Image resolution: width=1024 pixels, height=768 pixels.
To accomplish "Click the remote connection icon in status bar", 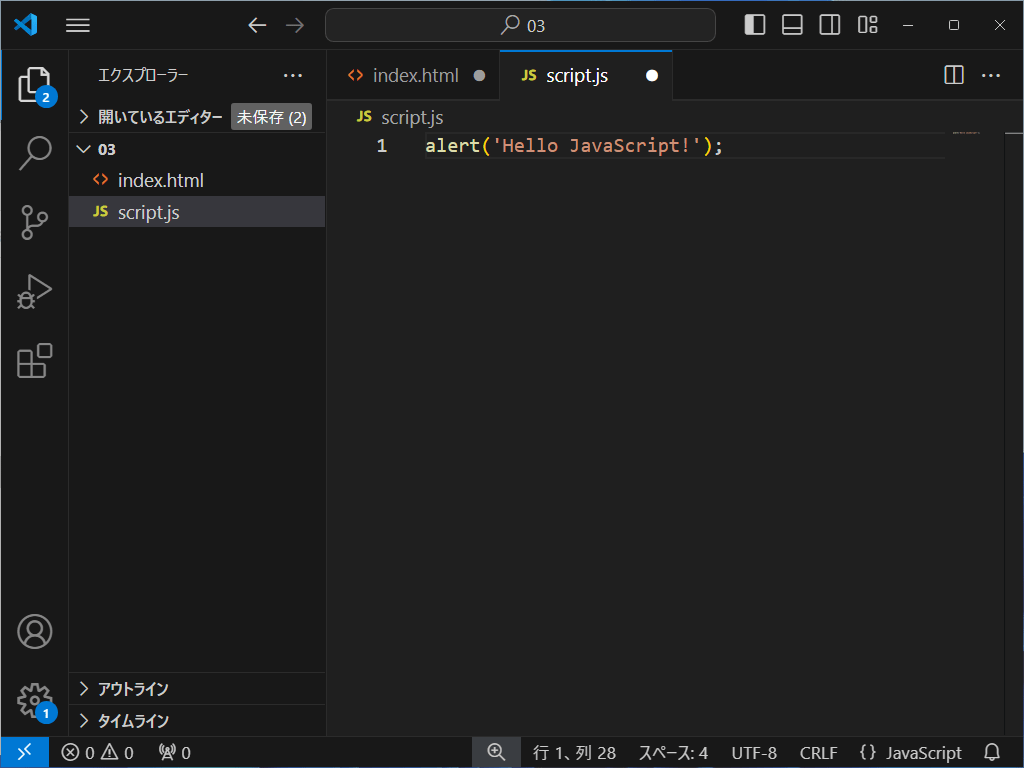I will coord(22,752).
